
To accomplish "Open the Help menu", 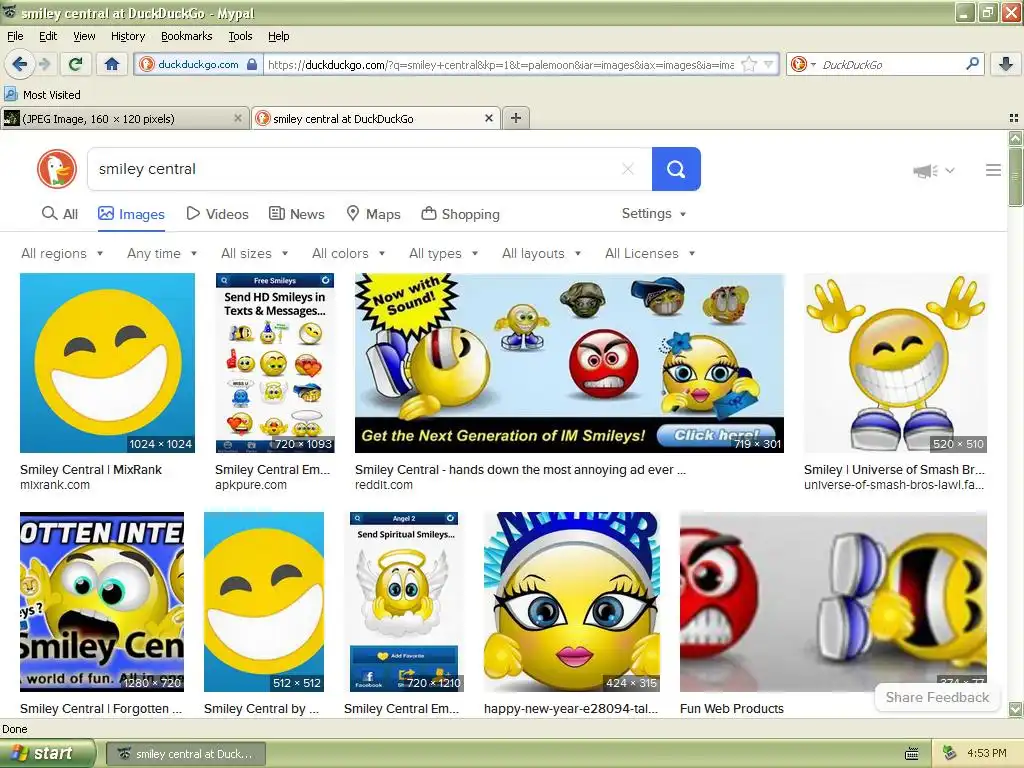I will click(278, 36).
